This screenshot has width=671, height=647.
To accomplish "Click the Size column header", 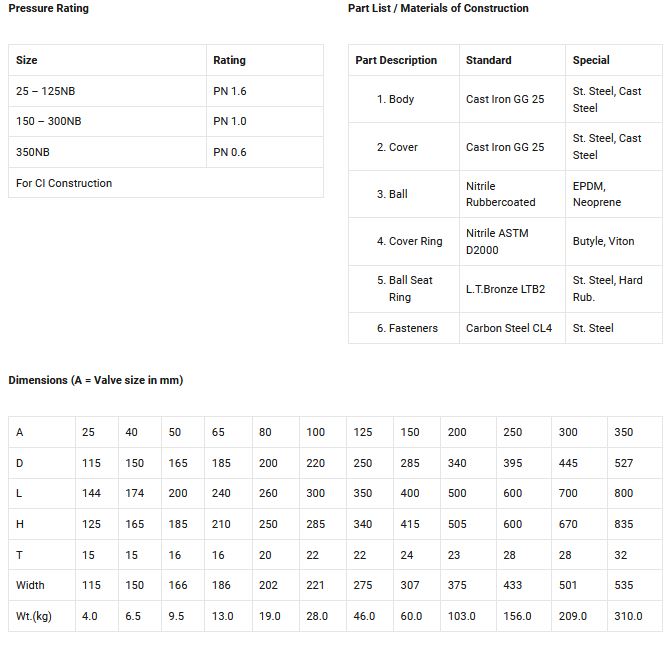I will 27,60.
